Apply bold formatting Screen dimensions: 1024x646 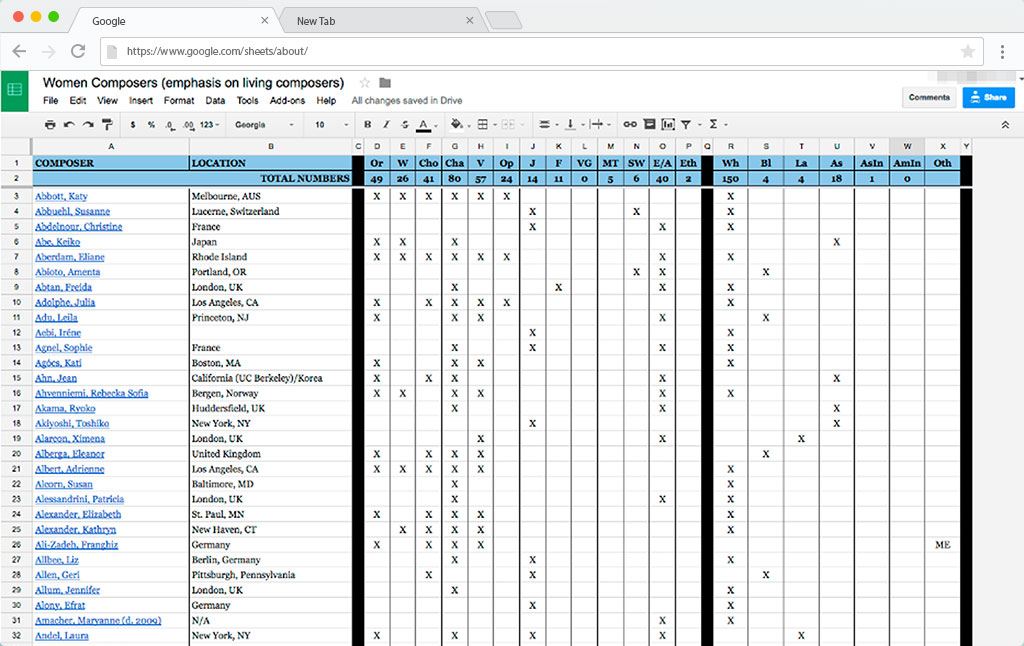pyautogui.click(x=368, y=124)
